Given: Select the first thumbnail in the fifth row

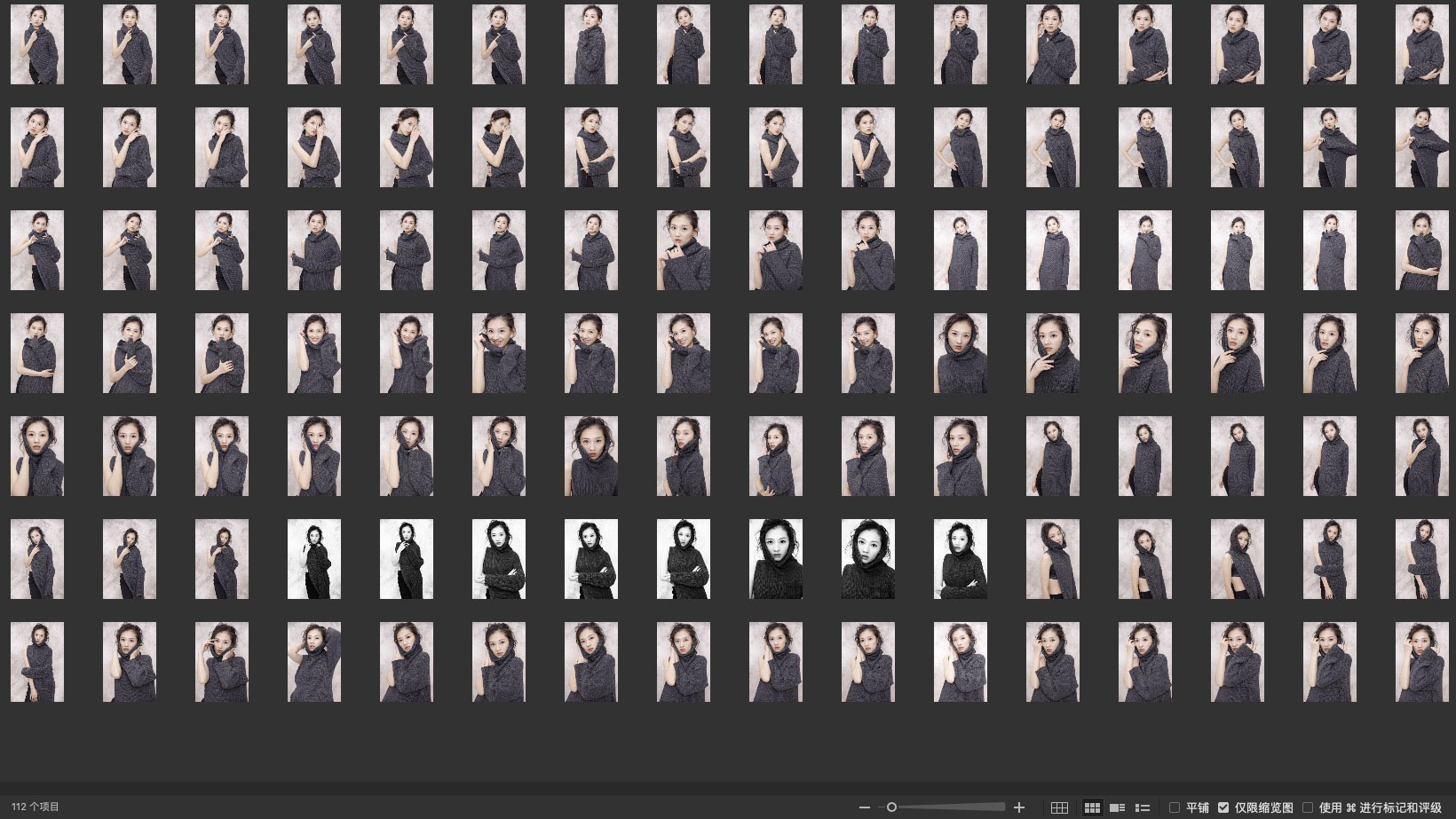Looking at the screenshot, I should point(37,456).
